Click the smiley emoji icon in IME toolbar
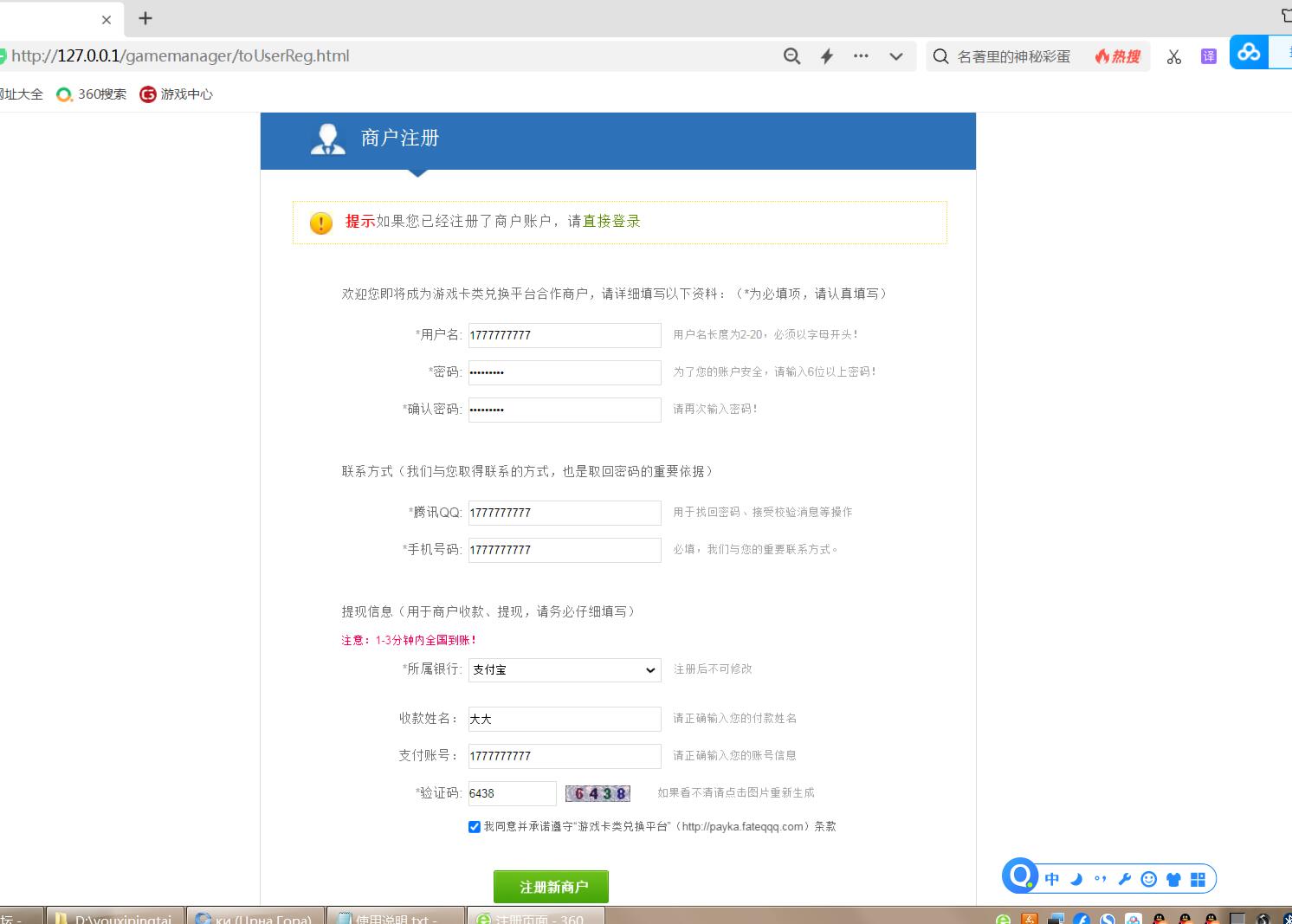The height and width of the screenshot is (924, 1292). tap(1149, 879)
